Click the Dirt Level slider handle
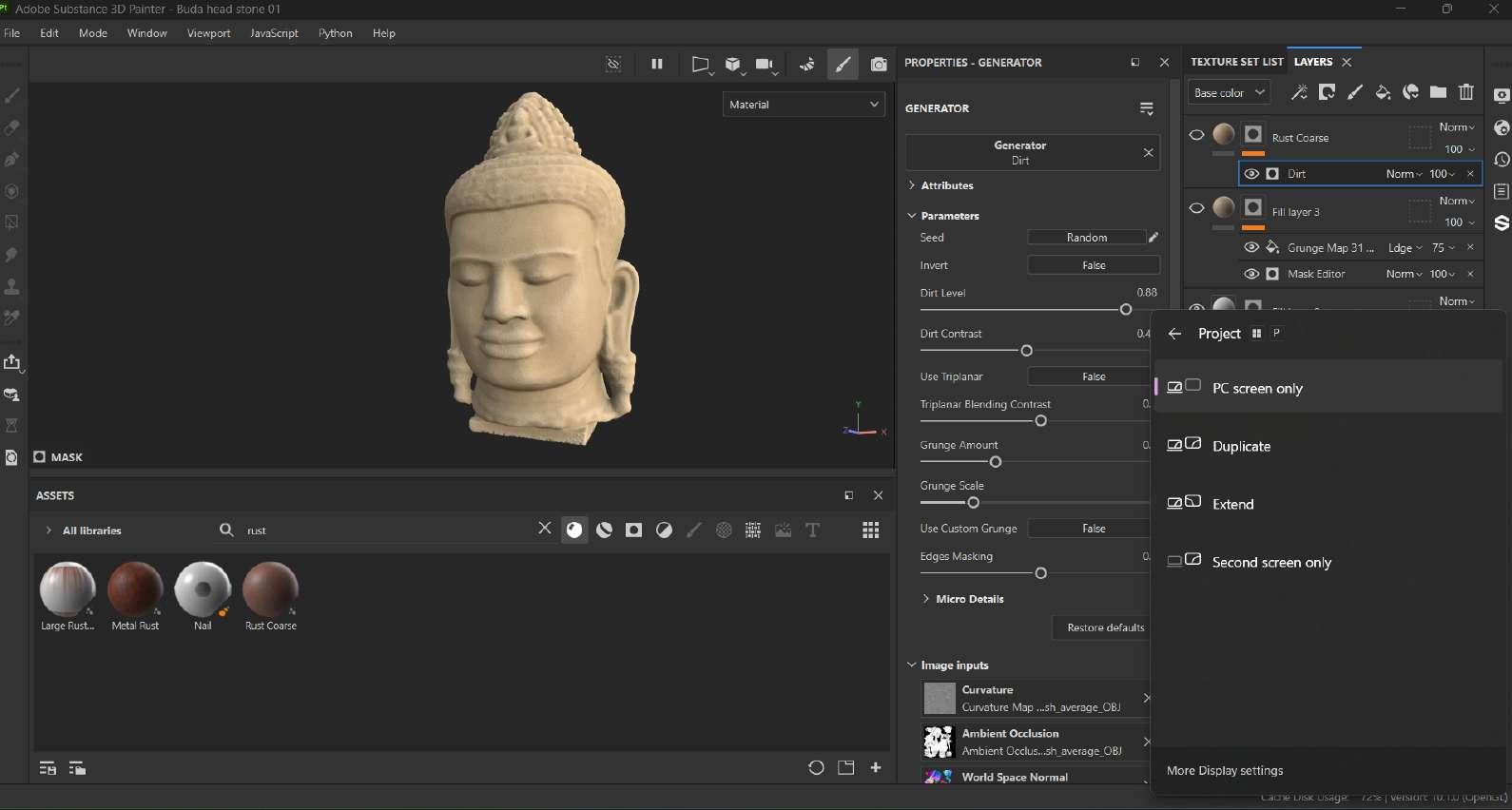1512x810 pixels. click(1126, 310)
